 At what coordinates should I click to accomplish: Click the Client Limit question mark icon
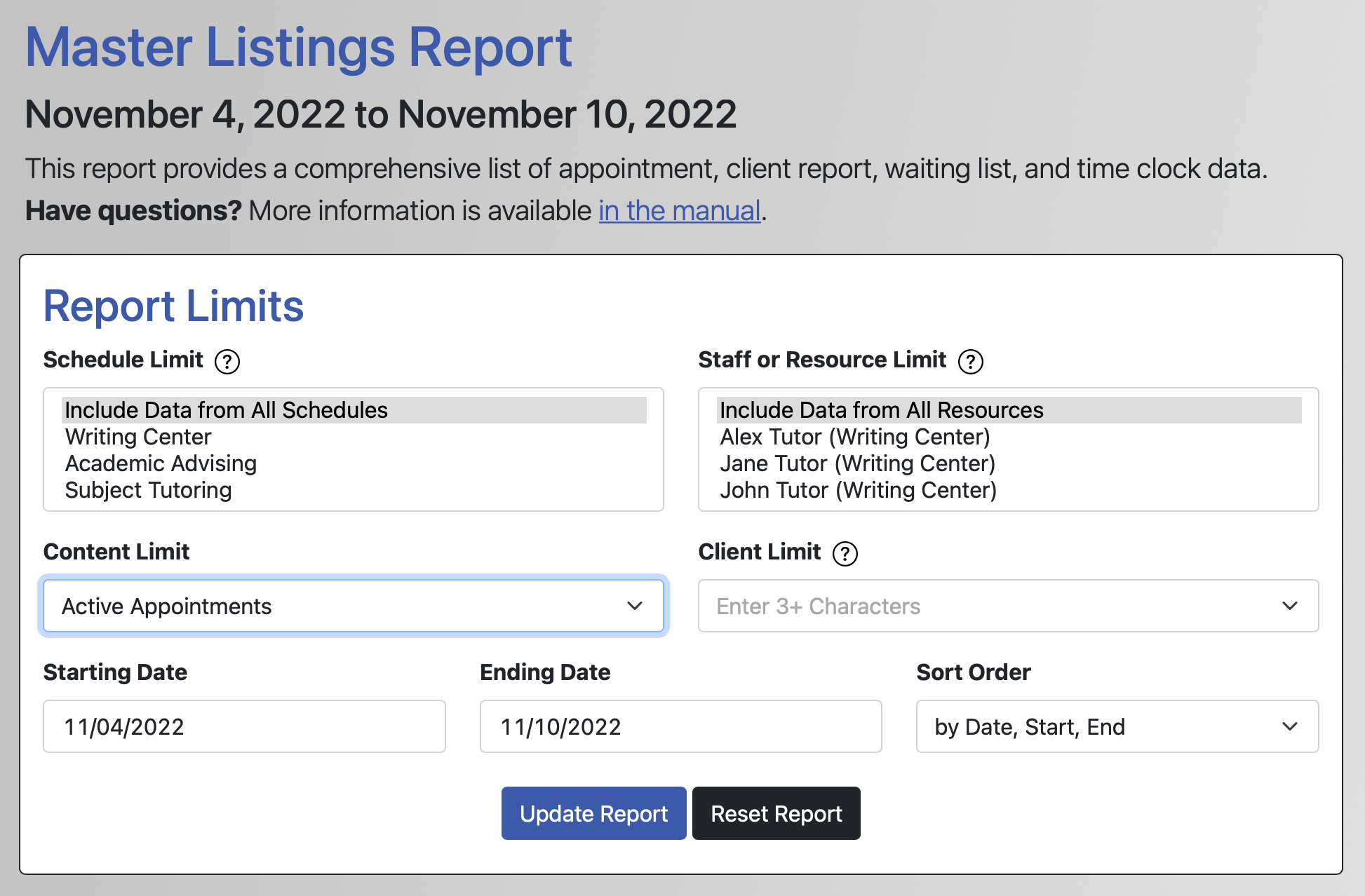846,553
